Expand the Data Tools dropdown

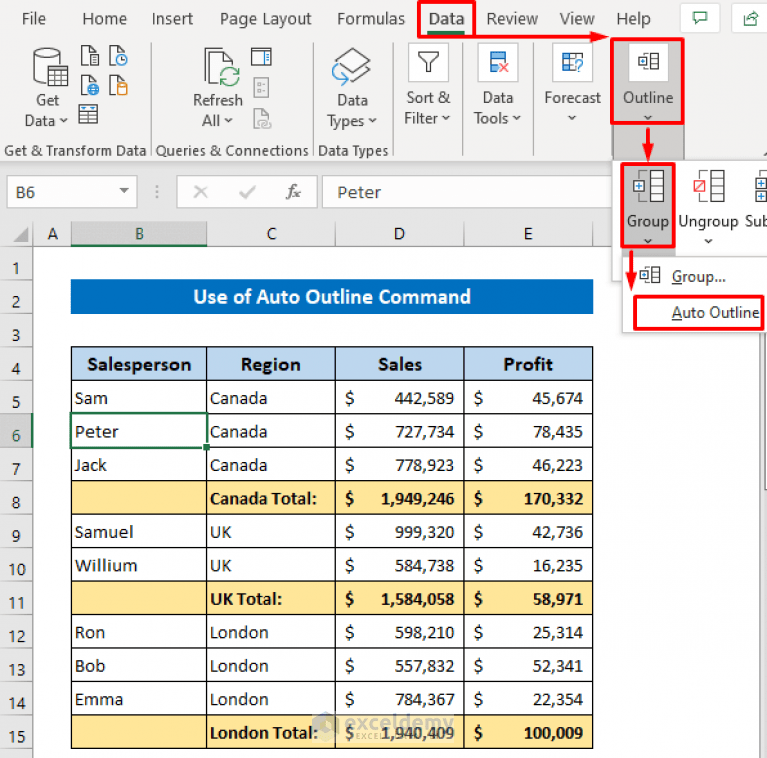tap(517, 118)
